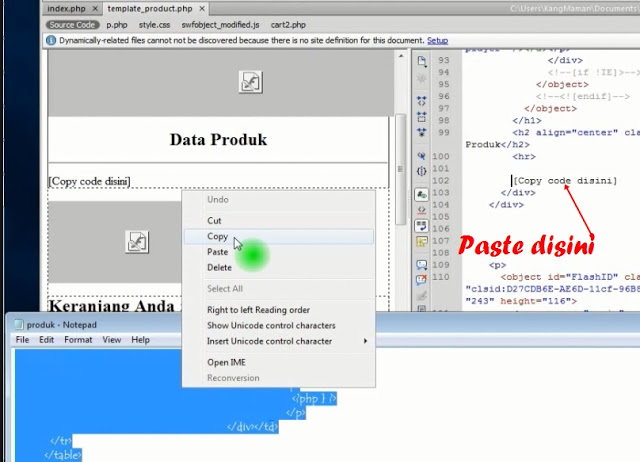The height and width of the screenshot is (462, 640).
Task: Switch to the index.php document tab
Action: point(66,9)
